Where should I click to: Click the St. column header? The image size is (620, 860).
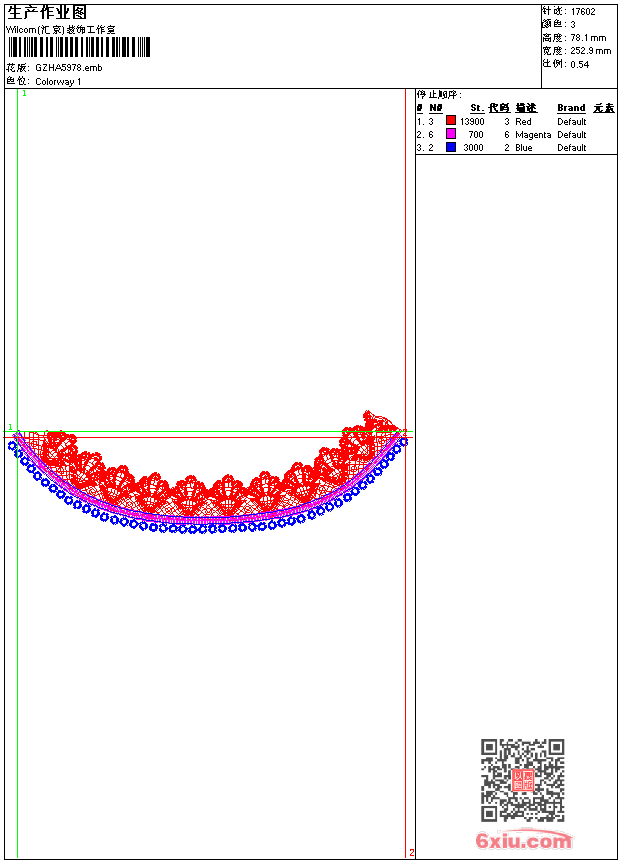pos(477,108)
